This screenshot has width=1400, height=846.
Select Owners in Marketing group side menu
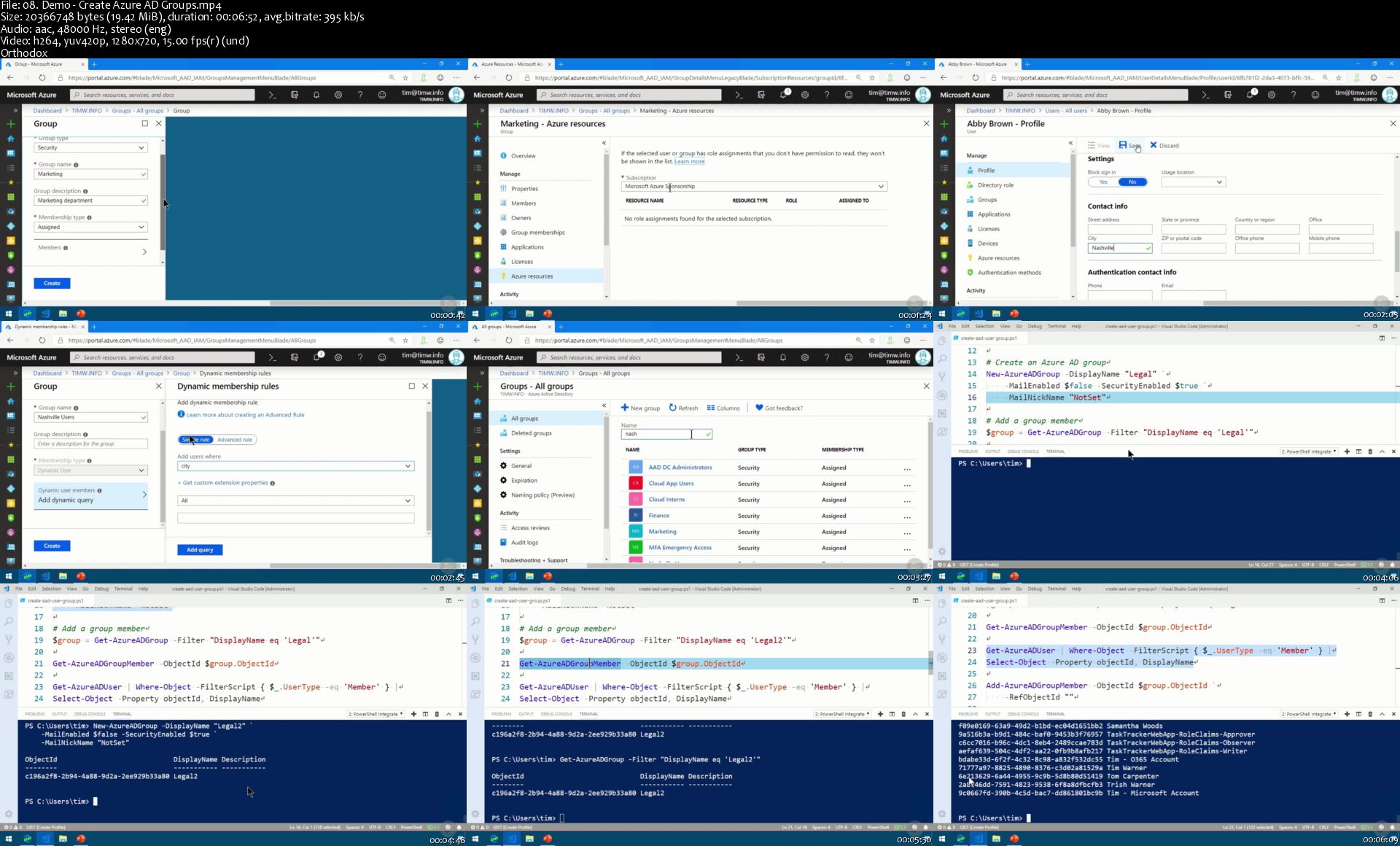tap(521, 218)
